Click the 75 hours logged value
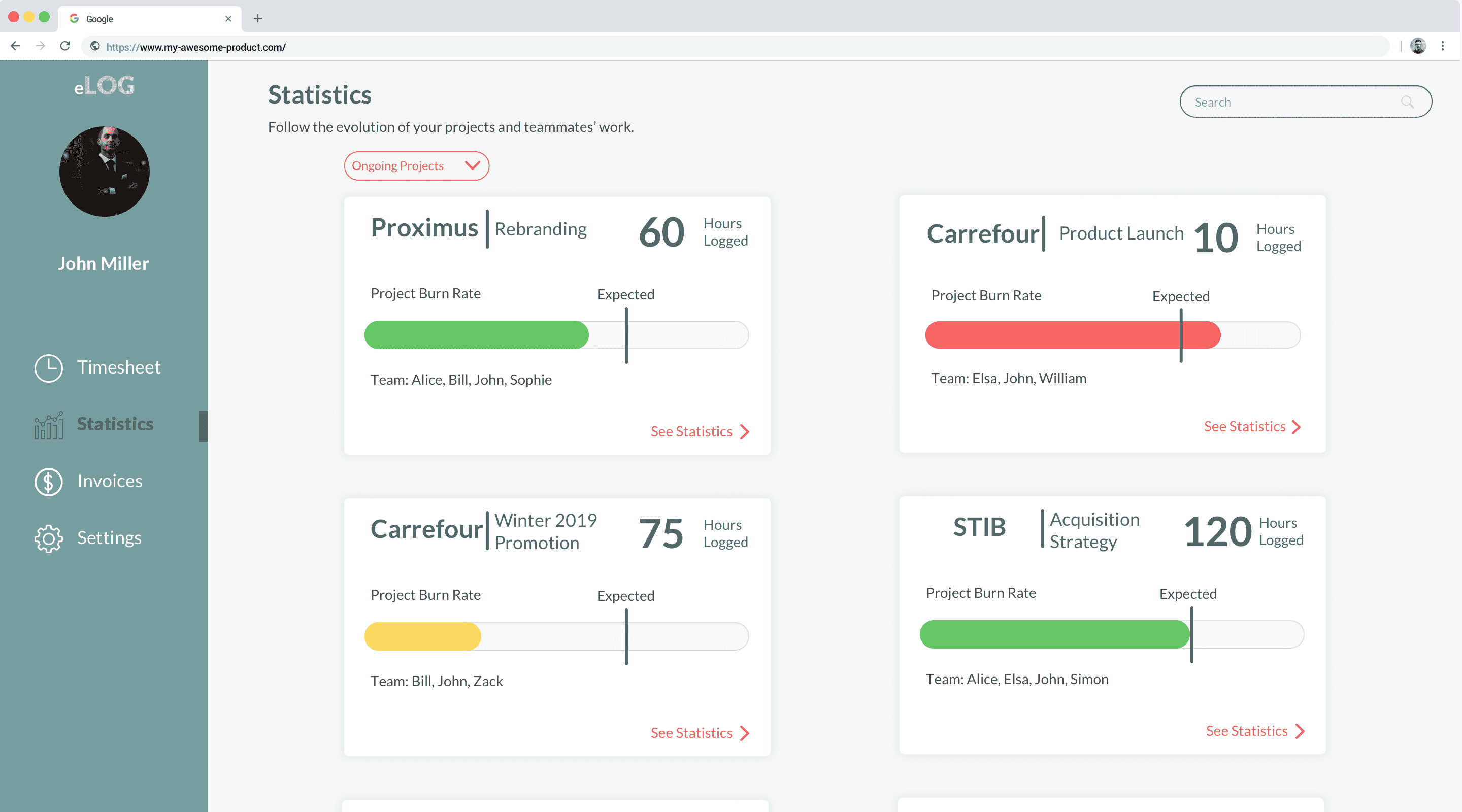The height and width of the screenshot is (812, 1462). tap(661, 534)
